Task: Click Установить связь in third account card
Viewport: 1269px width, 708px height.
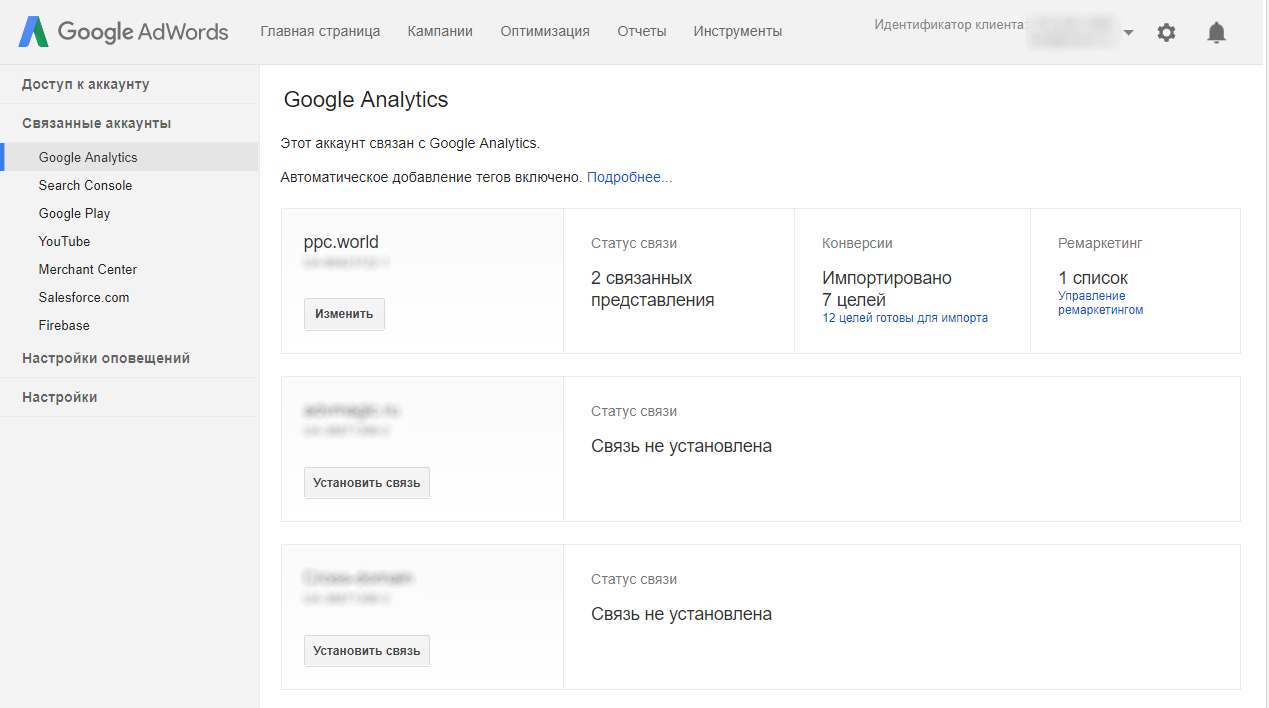Action: pyautogui.click(x=367, y=651)
